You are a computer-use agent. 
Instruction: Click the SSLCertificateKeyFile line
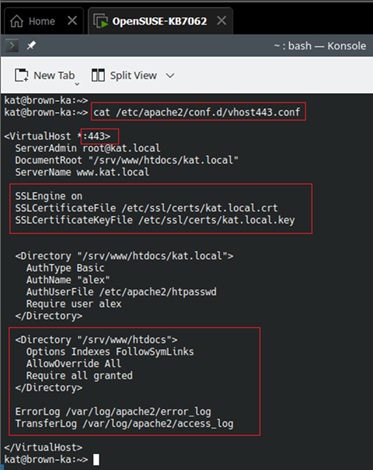155,220
